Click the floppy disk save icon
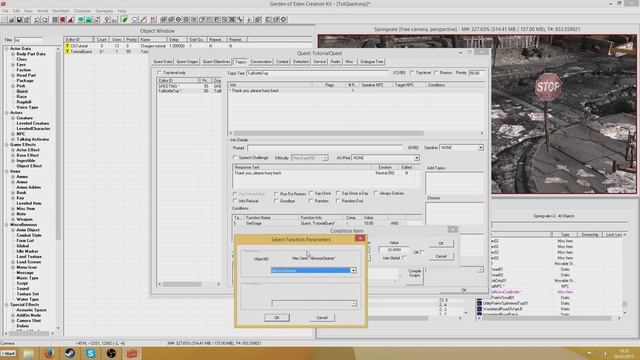The width and height of the screenshot is (640, 360). [x=19, y=19]
